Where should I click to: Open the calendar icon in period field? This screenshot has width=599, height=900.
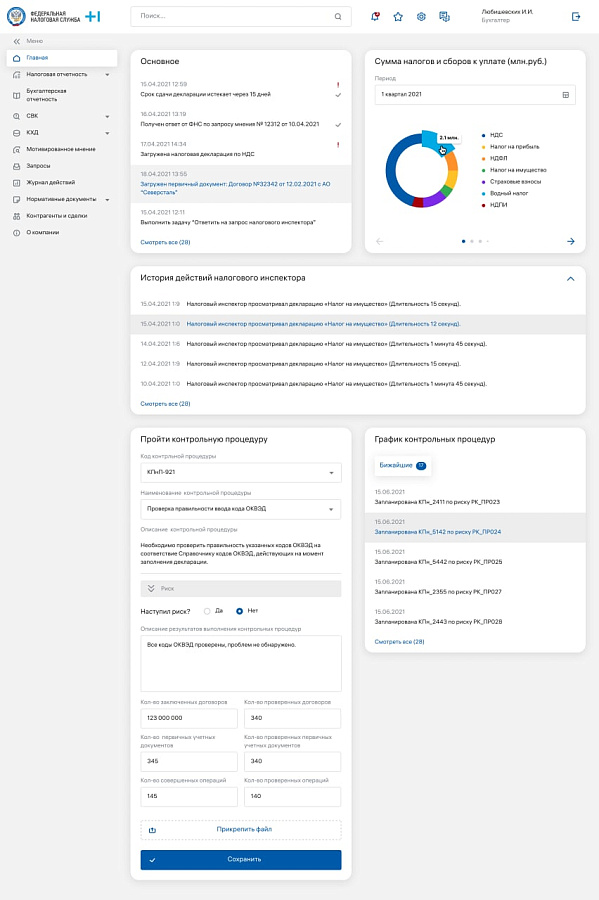566,95
